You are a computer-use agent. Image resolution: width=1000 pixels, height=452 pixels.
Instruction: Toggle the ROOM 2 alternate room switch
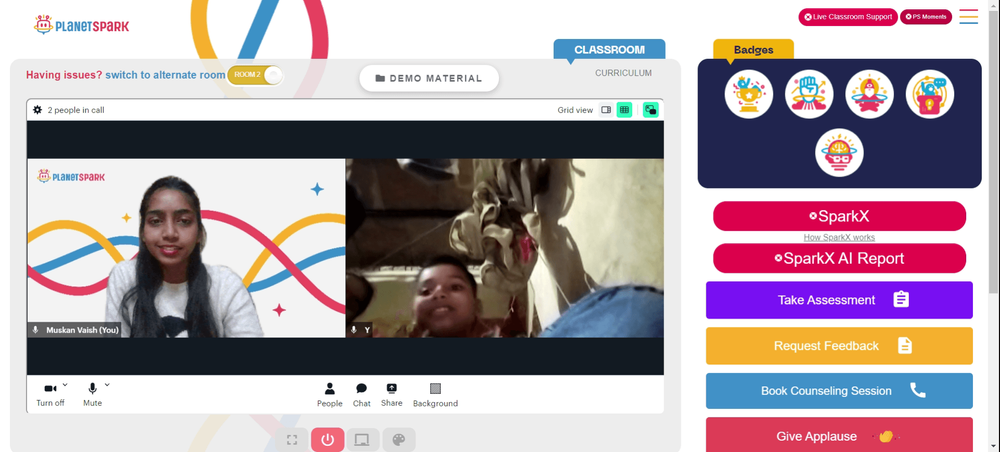(x=255, y=75)
